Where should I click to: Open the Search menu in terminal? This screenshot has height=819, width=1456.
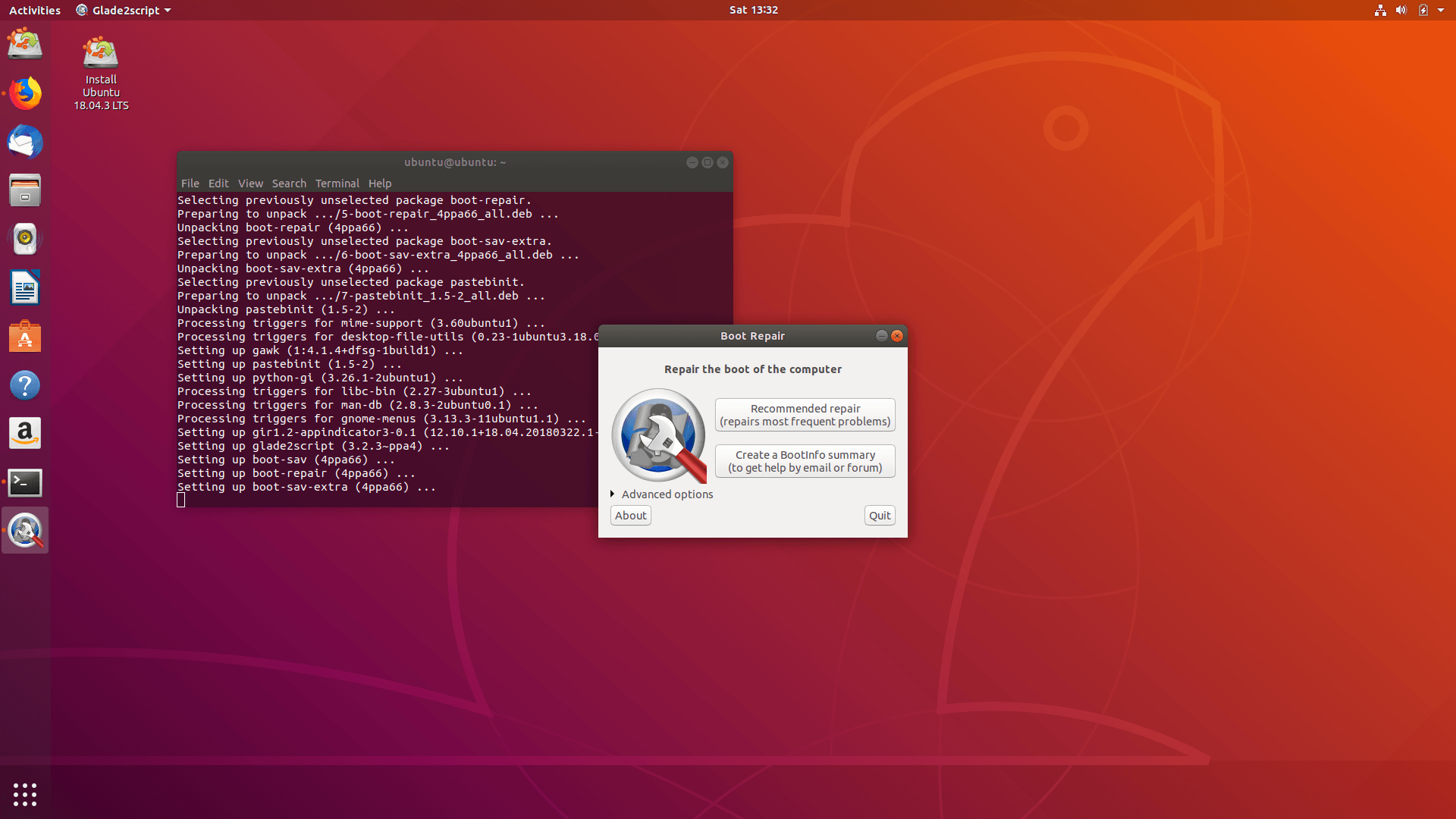(x=289, y=184)
